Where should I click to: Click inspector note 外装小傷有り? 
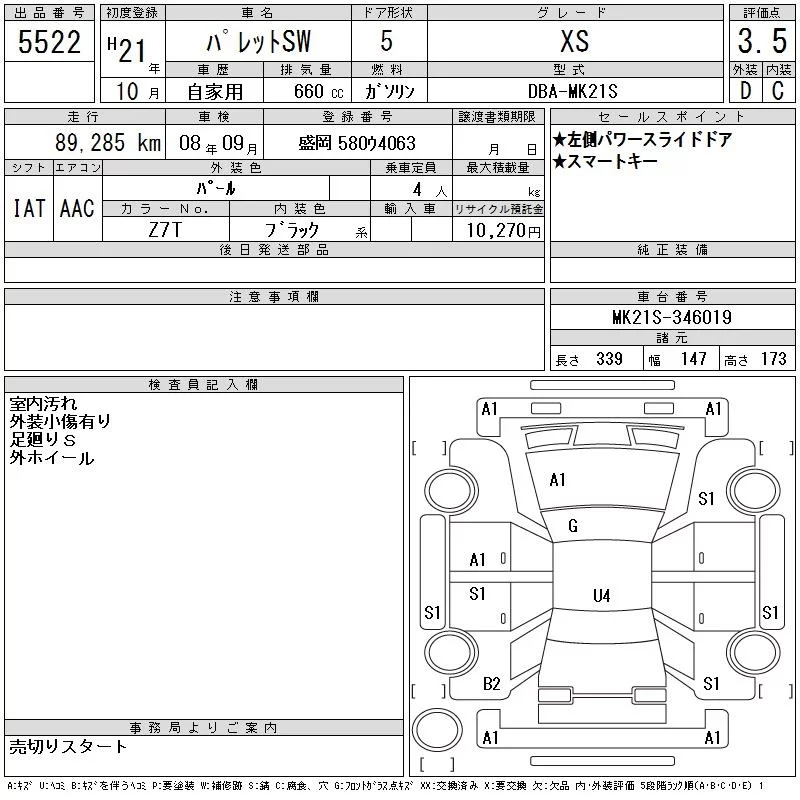pos(60,421)
